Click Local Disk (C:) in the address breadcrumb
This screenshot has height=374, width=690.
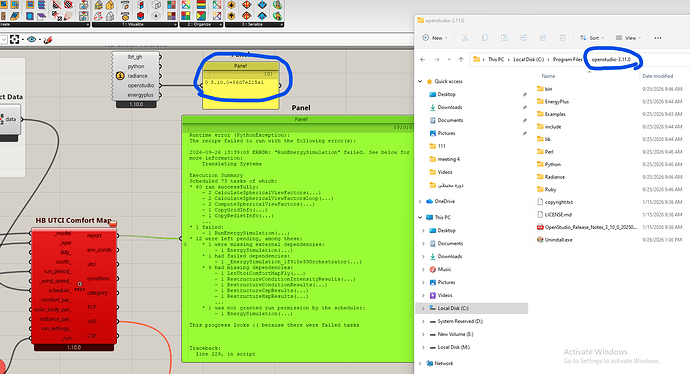[x=528, y=59]
